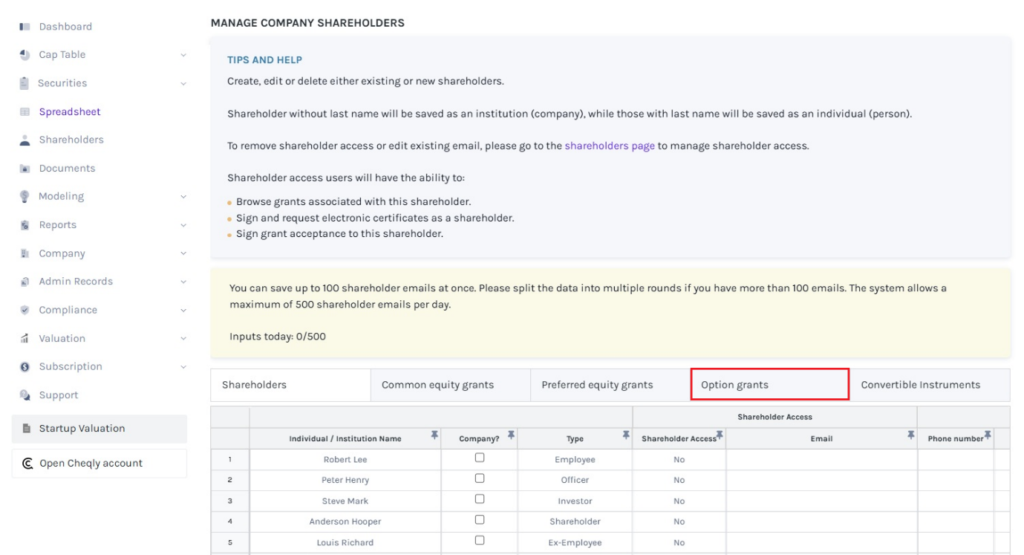Expand the Securities menu chevron

(x=183, y=84)
